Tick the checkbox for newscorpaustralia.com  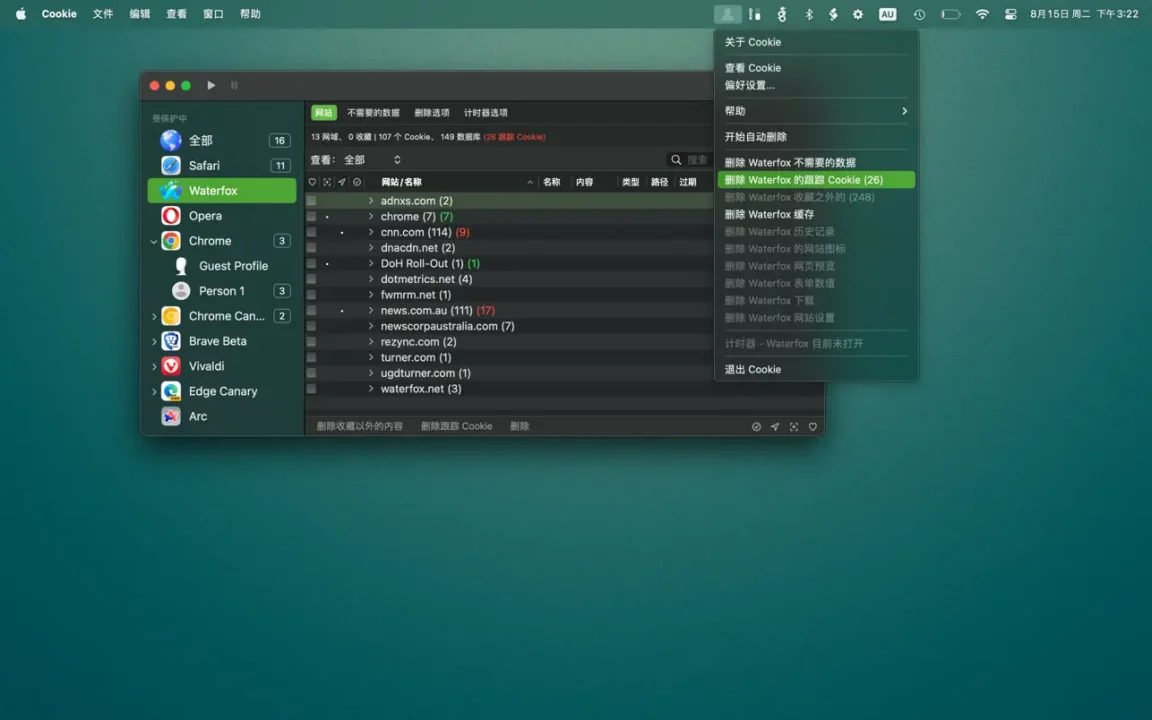pyautogui.click(x=312, y=326)
